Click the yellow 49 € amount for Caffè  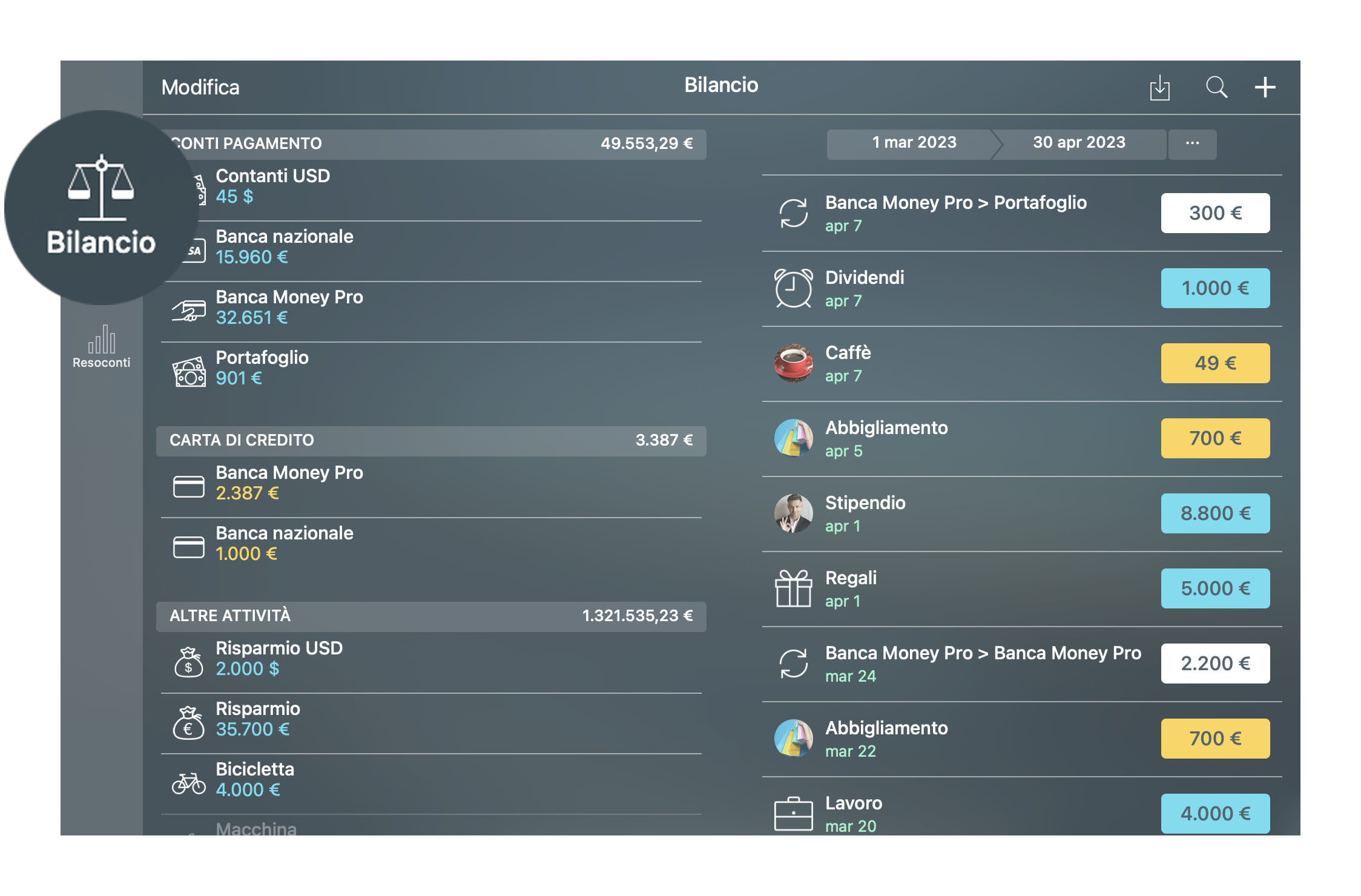(1215, 363)
